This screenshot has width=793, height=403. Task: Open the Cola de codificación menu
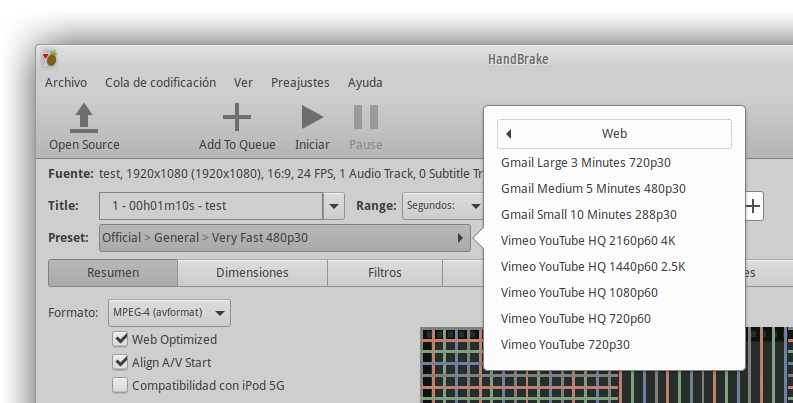(x=160, y=83)
